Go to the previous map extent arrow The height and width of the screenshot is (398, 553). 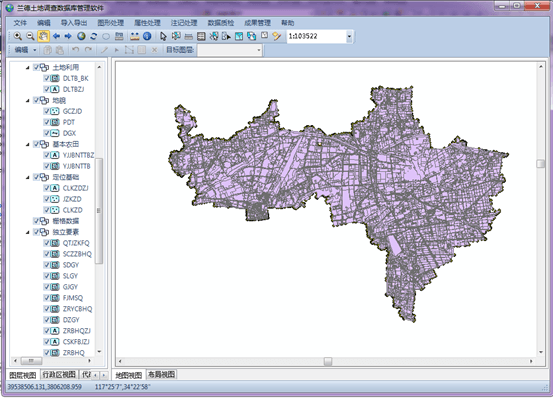(x=56, y=36)
